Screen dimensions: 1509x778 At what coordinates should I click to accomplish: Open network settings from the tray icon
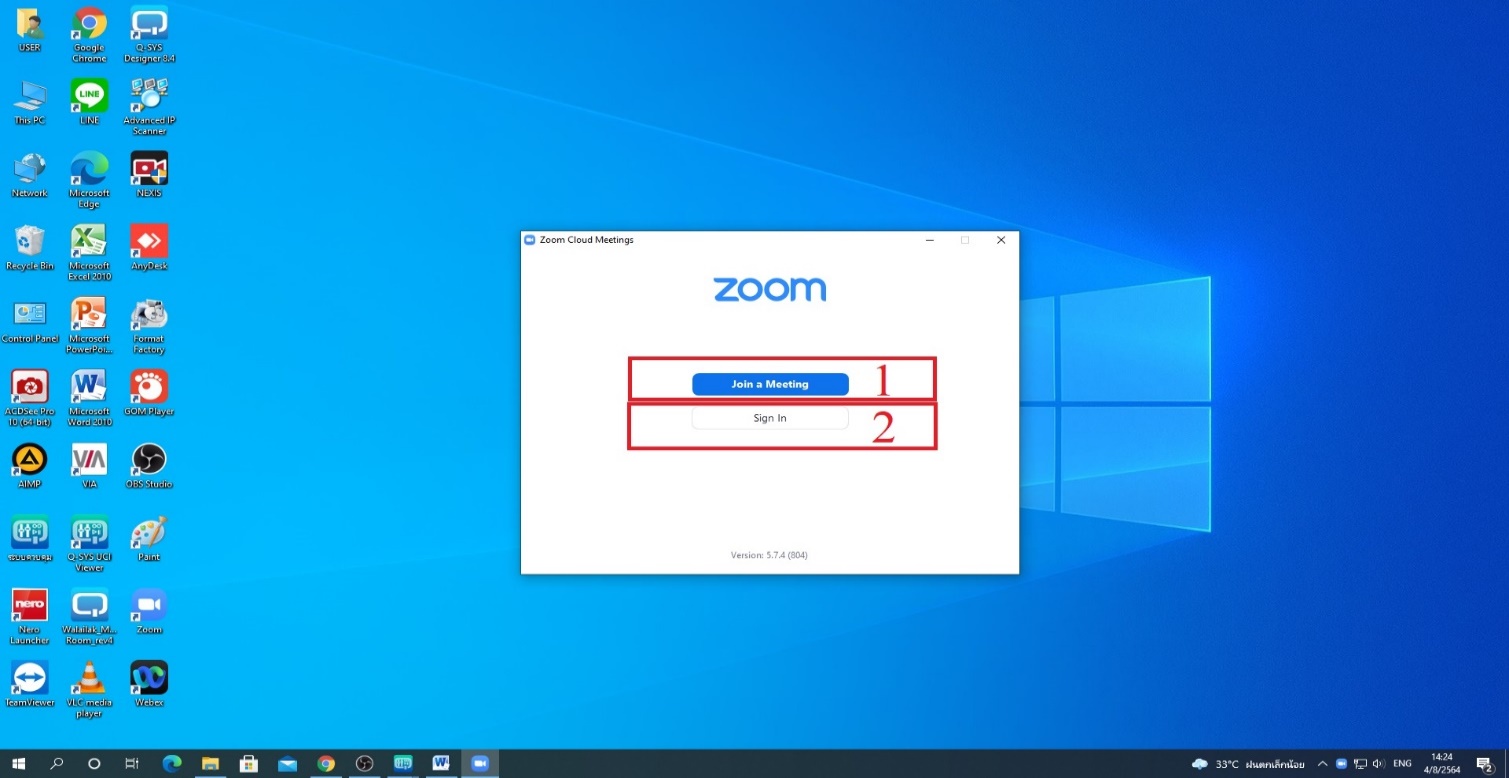(1360, 764)
